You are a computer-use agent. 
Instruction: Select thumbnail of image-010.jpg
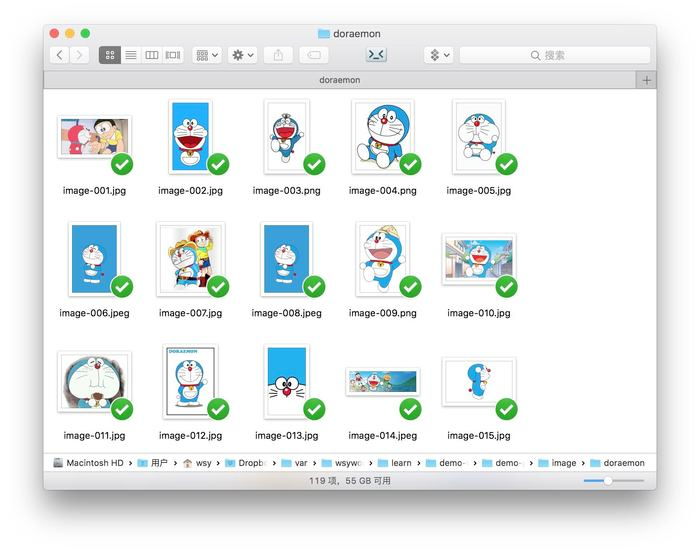479,259
